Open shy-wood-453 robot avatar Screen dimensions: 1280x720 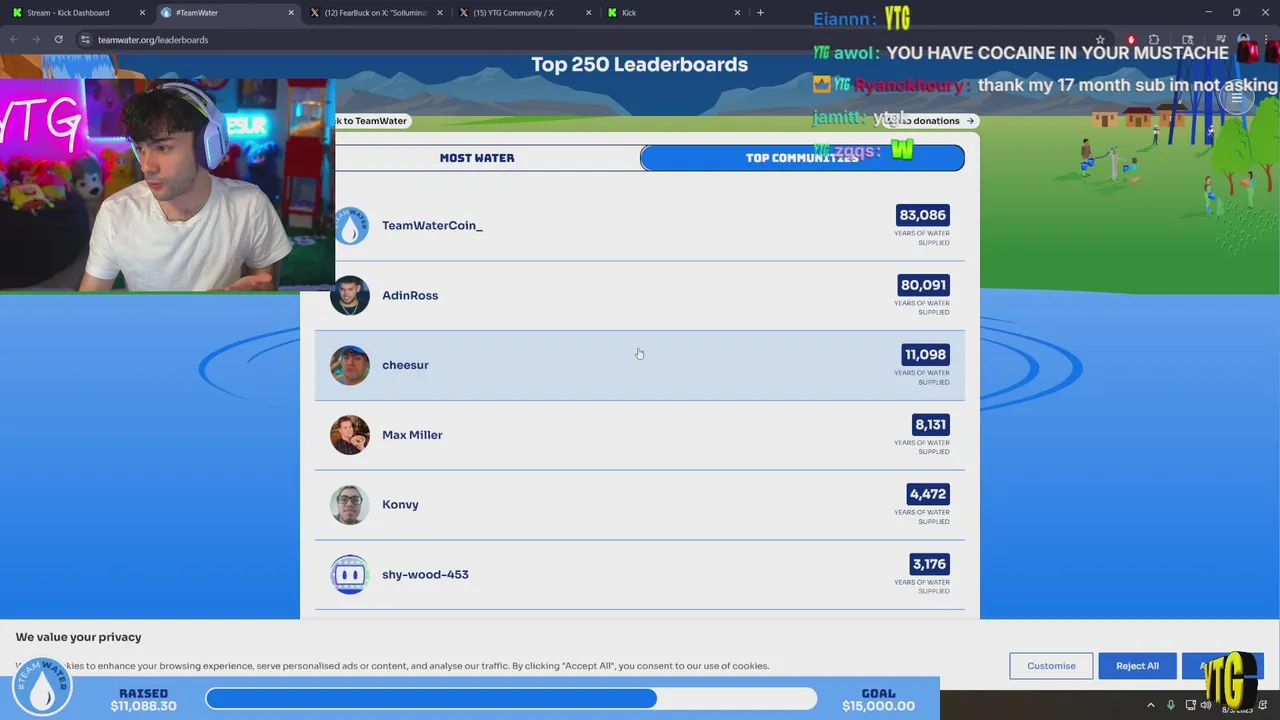350,575
